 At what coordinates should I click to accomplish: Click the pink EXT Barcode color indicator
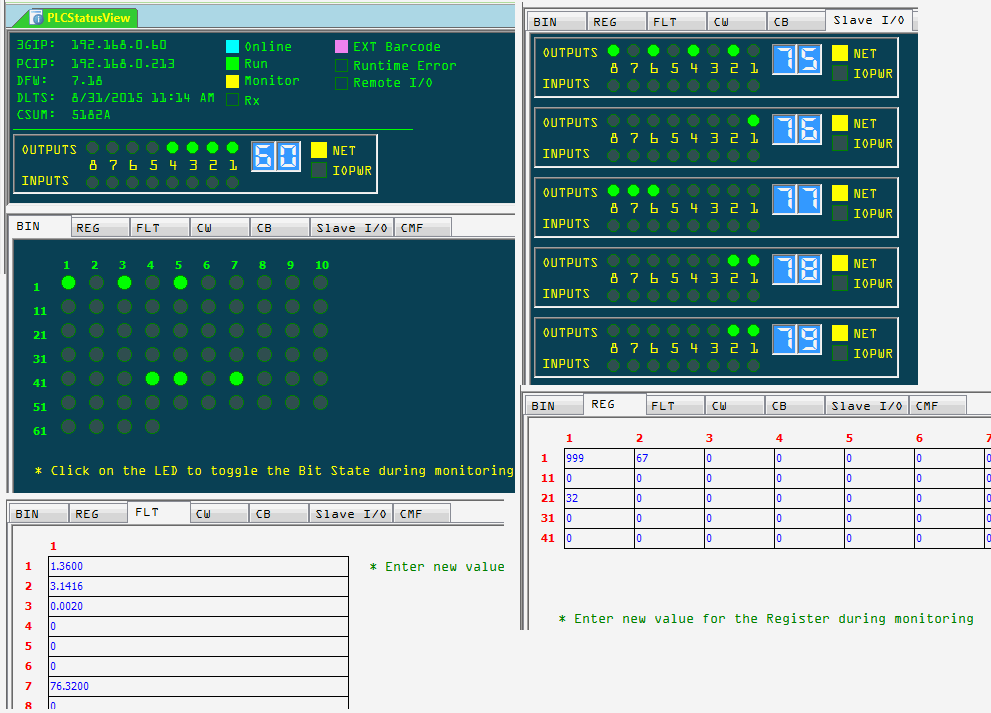pos(341,47)
